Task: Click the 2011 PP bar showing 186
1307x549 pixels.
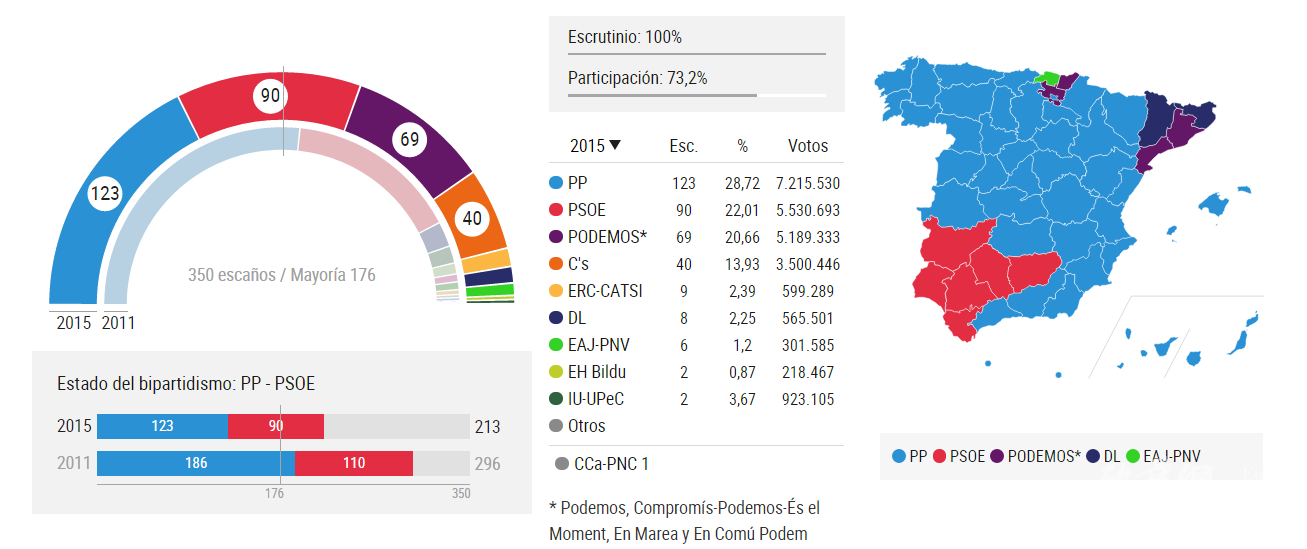Action: pos(196,463)
